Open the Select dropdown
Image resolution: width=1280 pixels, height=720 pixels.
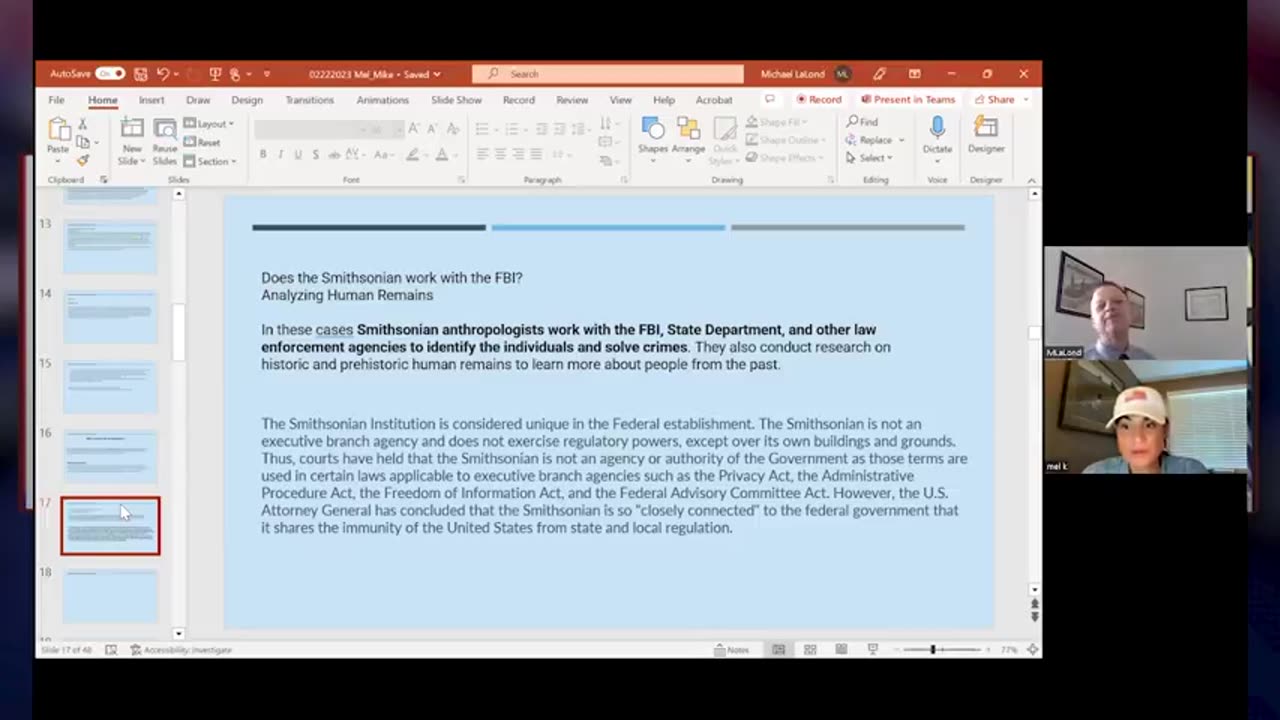click(868, 158)
